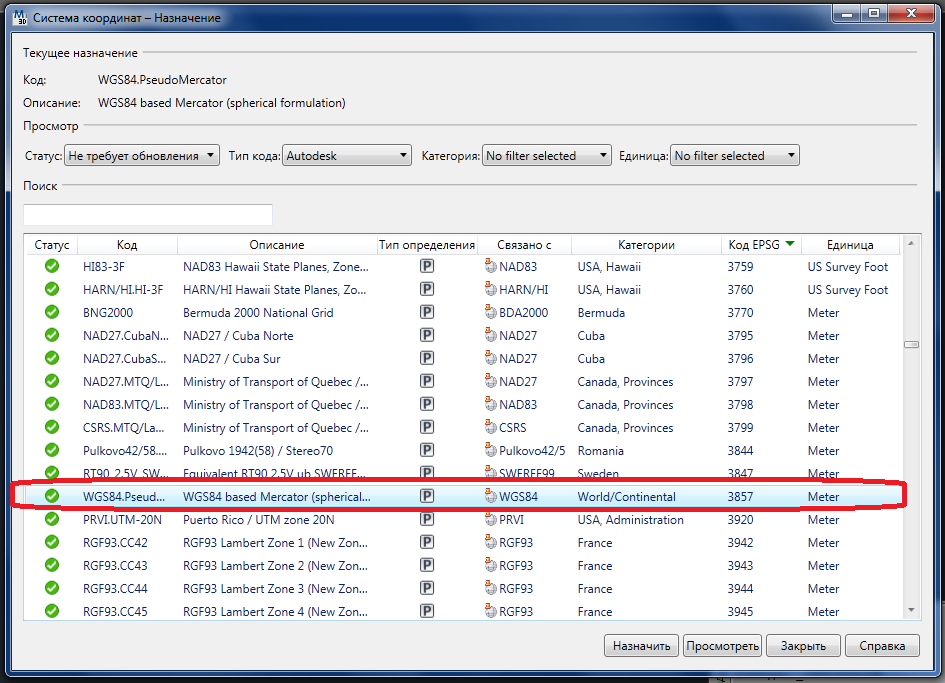Open the Единица filter dropdown
Image resolution: width=945 pixels, height=683 pixels.
734,155
